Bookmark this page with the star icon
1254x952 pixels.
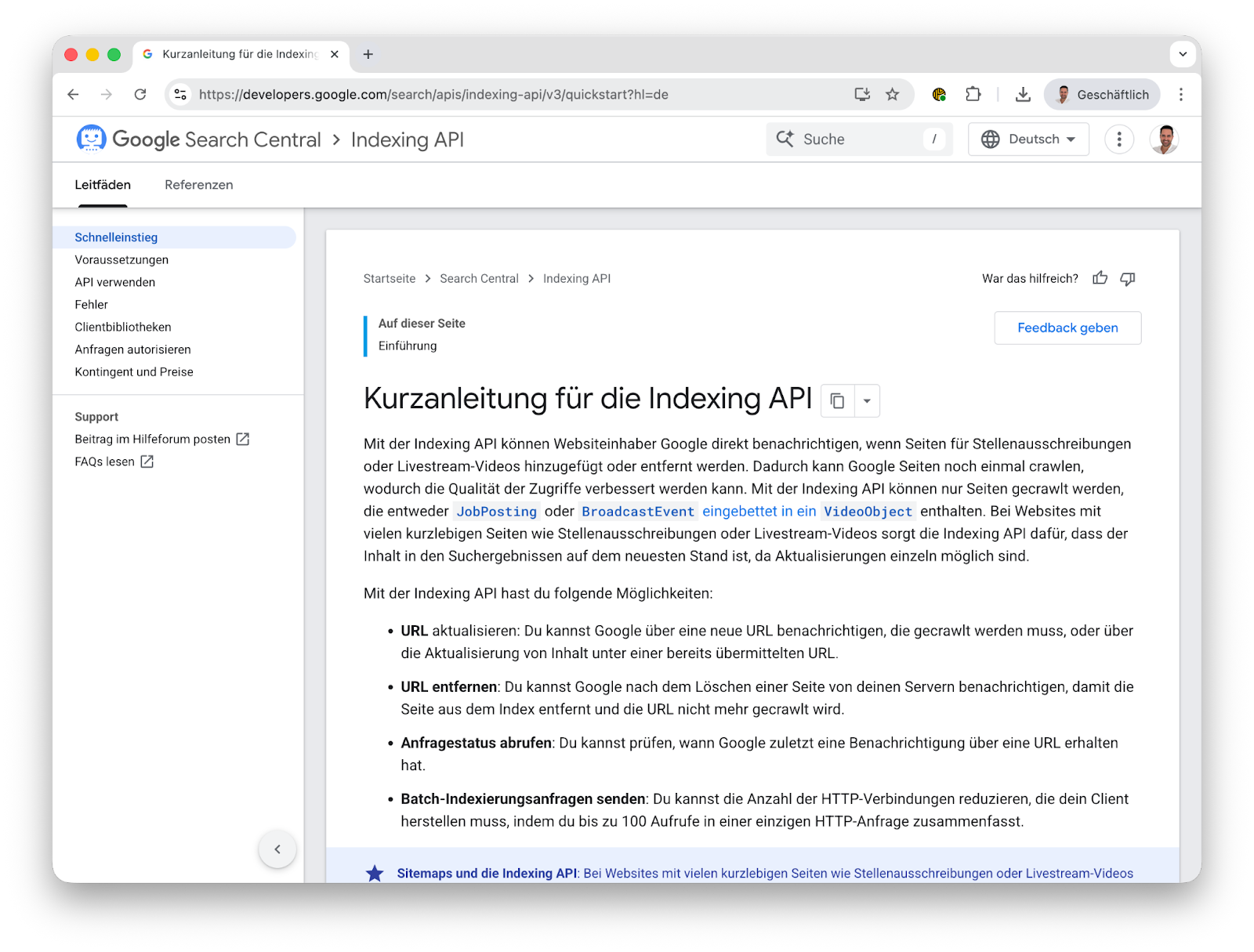892,95
